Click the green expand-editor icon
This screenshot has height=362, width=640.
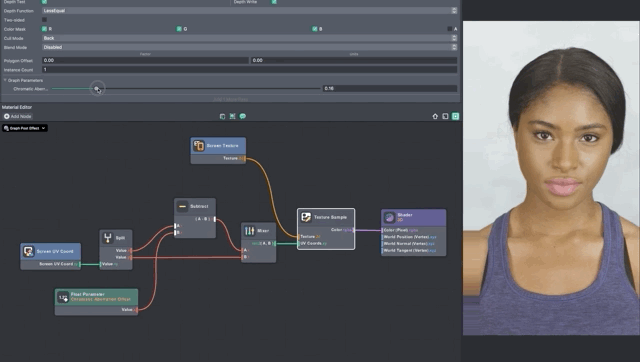click(456, 116)
